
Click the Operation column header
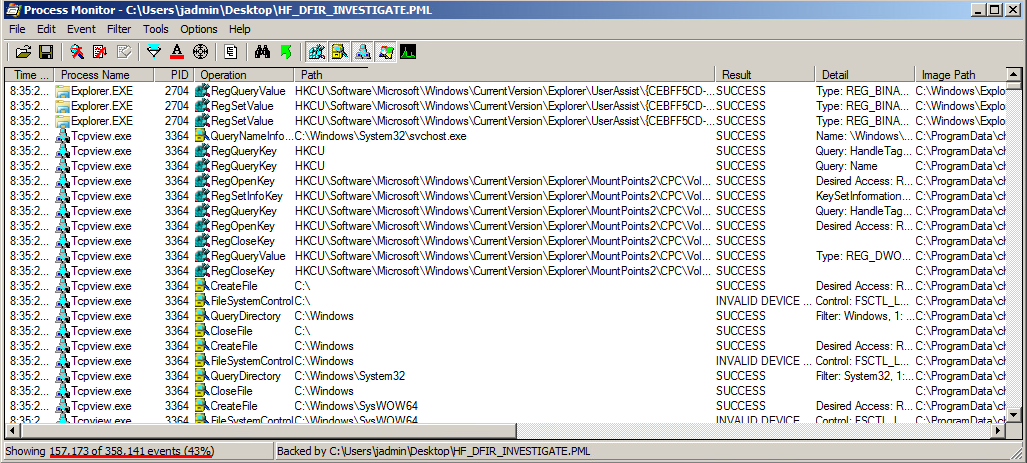(244, 75)
